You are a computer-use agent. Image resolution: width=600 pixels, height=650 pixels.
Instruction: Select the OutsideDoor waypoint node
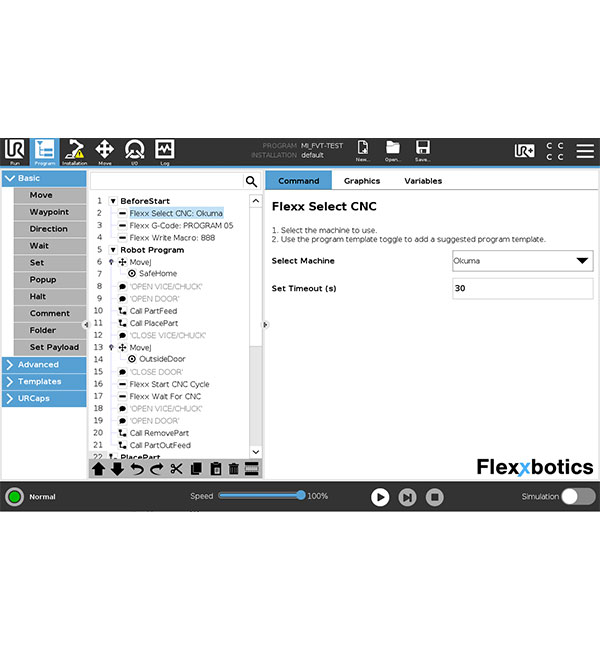coord(162,359)
